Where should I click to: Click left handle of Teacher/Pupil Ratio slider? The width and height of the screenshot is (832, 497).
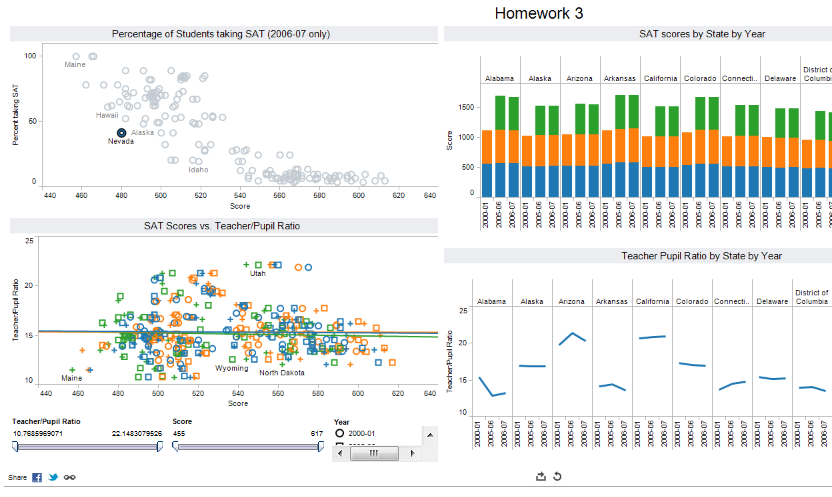click(x=15, y=447)
